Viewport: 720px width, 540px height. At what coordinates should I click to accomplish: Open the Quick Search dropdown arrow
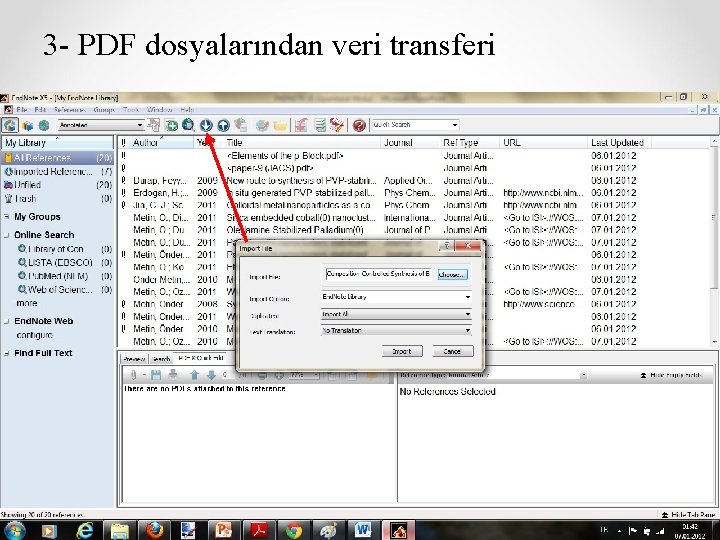click(x=455, y=125)
